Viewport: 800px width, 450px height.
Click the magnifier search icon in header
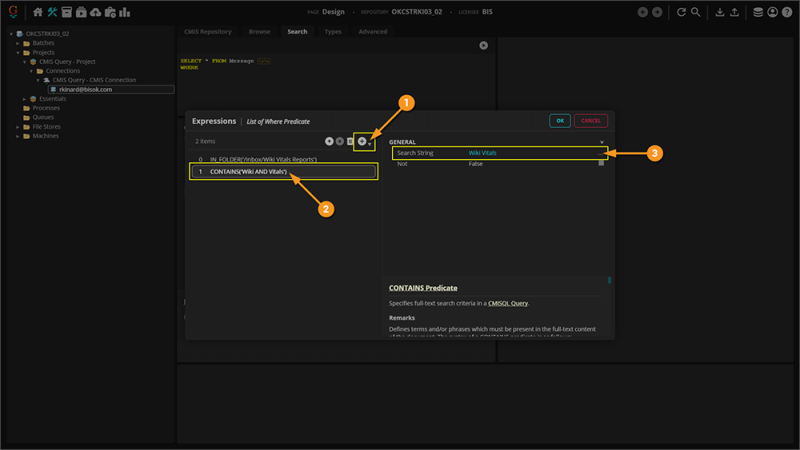tap(695, 12)
